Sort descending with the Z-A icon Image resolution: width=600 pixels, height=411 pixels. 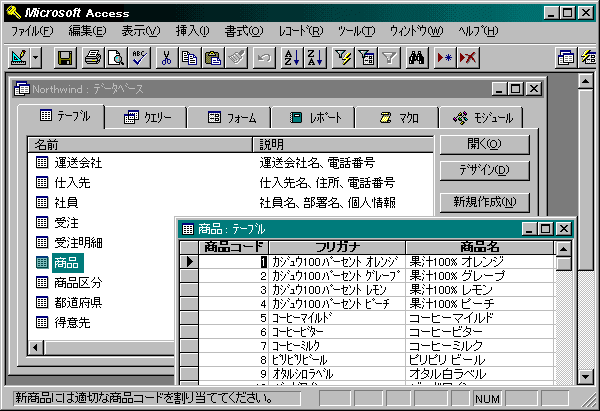point(315,58)
